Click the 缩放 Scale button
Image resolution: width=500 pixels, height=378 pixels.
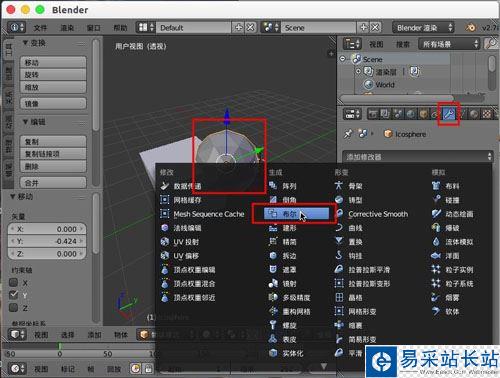(53, 87)
